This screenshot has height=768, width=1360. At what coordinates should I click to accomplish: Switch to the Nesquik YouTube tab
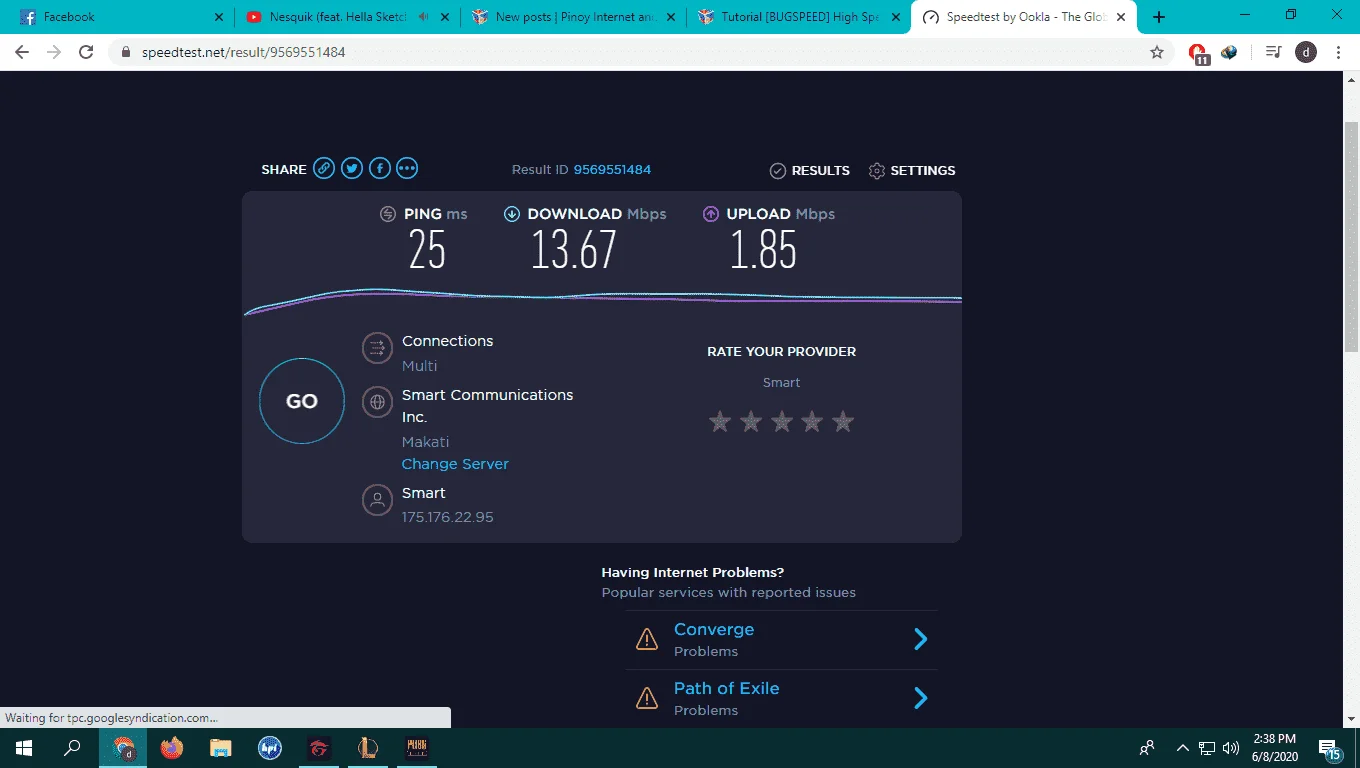(x=348, y=17)
